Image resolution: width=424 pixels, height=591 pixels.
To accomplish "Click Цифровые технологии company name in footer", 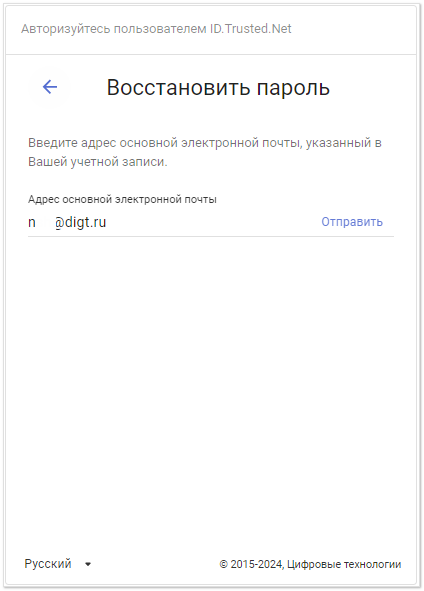I will (x=344, y=564).
